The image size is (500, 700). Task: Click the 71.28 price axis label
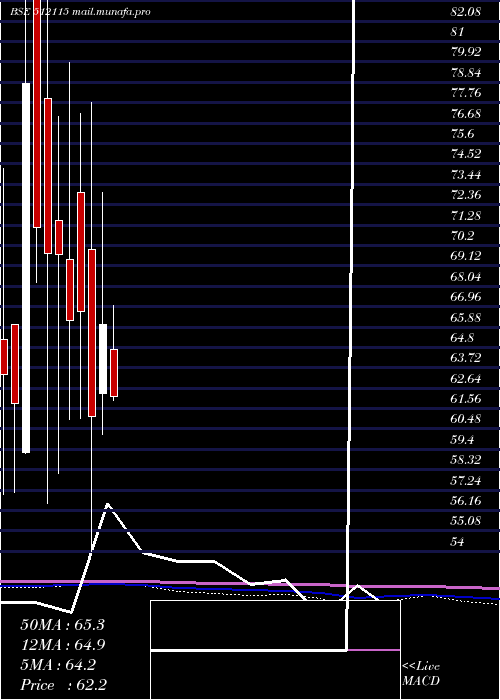pos(466,216)
